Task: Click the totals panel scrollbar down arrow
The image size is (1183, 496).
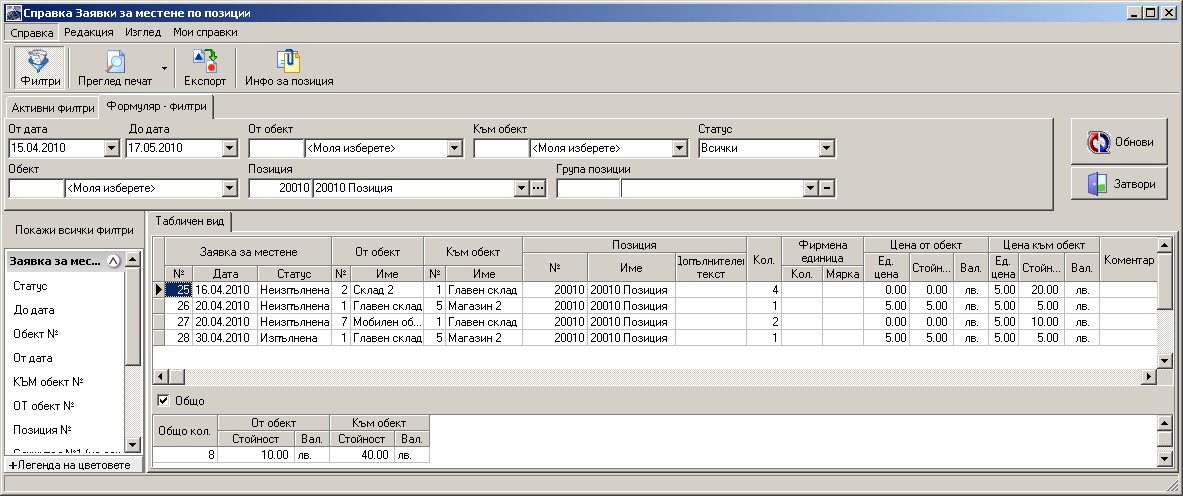Action: 1164,457
